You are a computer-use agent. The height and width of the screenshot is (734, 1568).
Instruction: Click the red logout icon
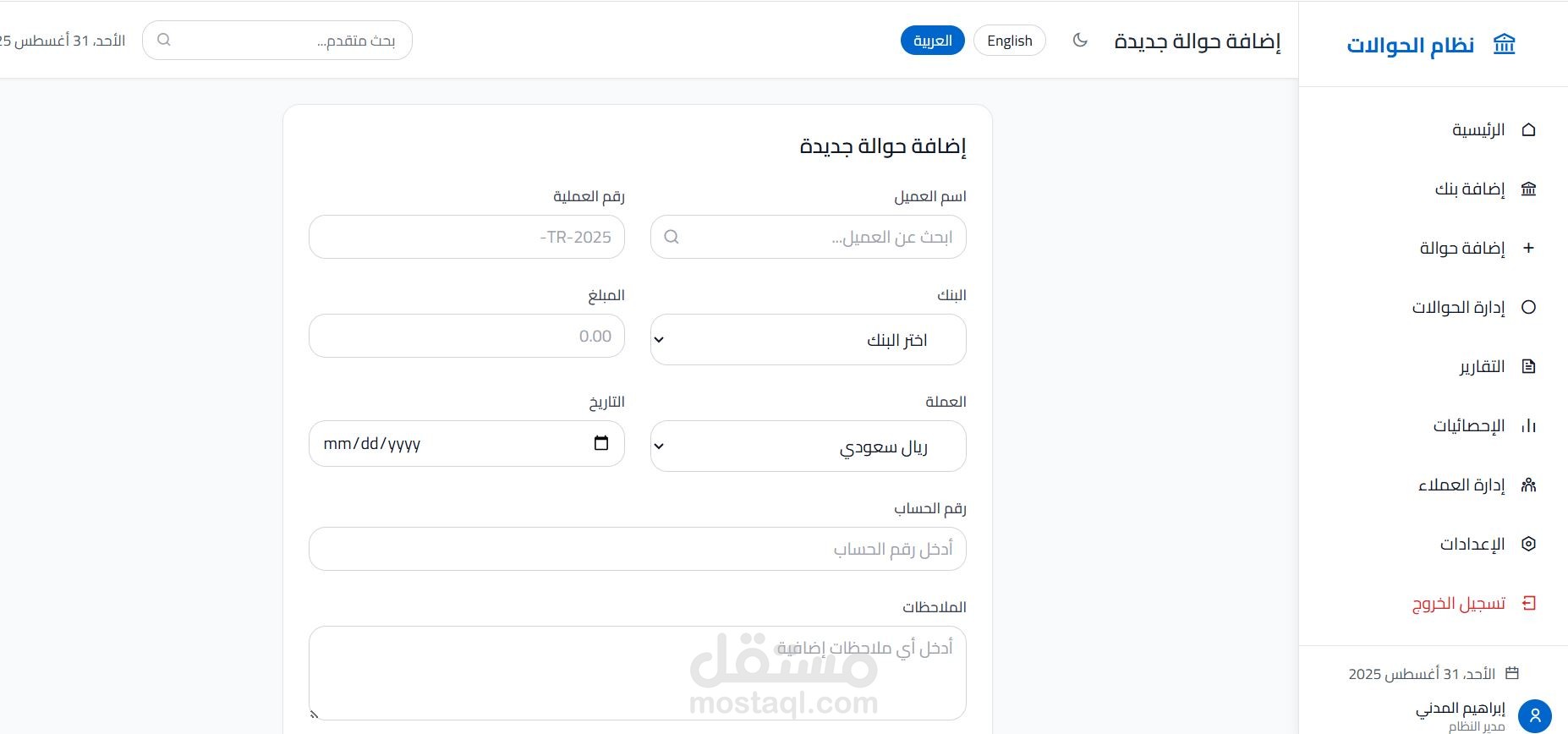pyautogui.click(x=1528, y=603)
